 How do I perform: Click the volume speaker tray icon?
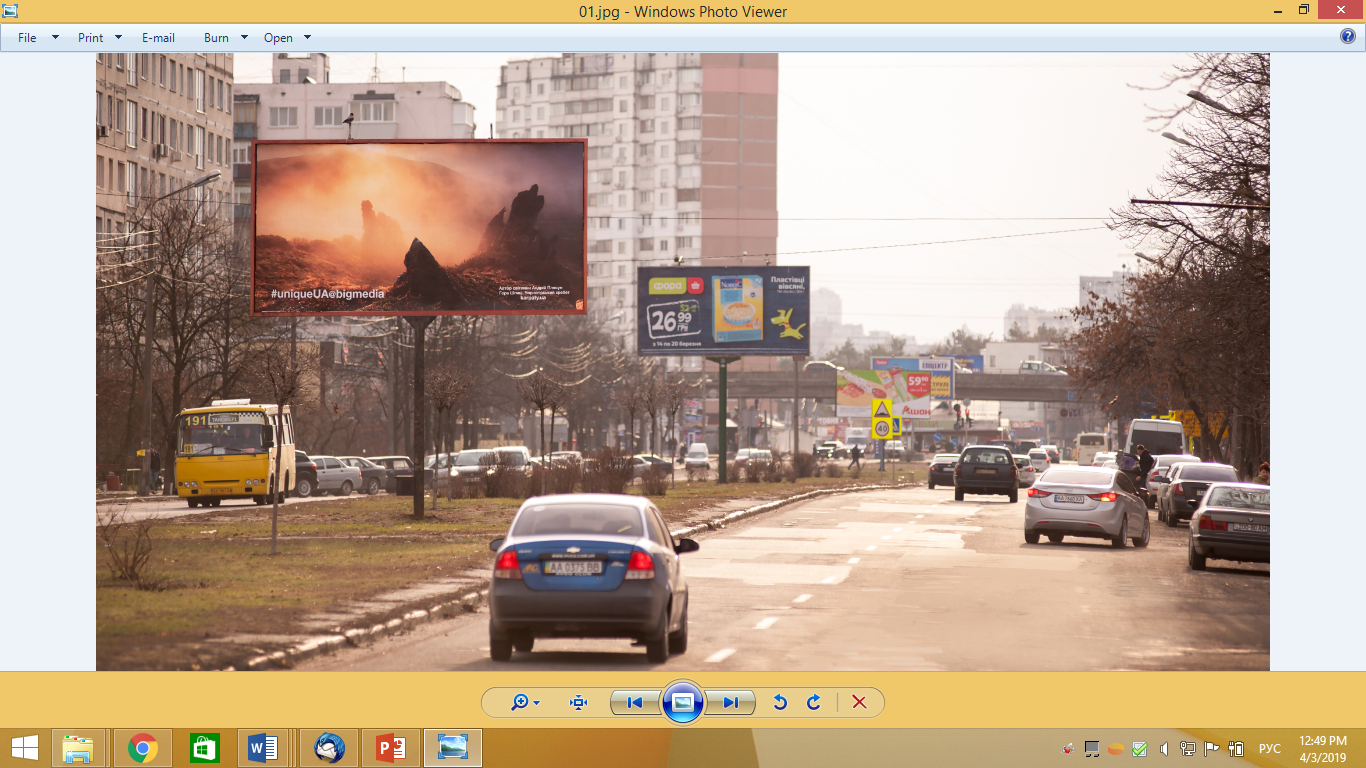1164,748
